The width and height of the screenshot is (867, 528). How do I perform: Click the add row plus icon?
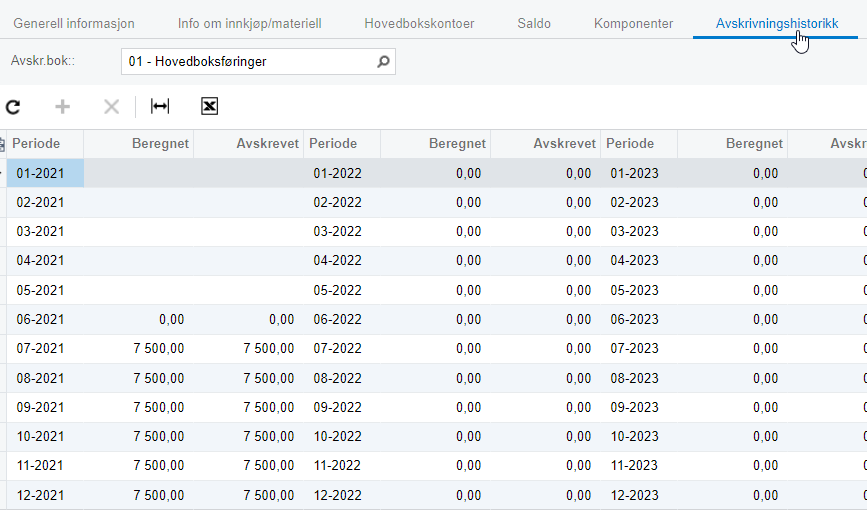62,106
